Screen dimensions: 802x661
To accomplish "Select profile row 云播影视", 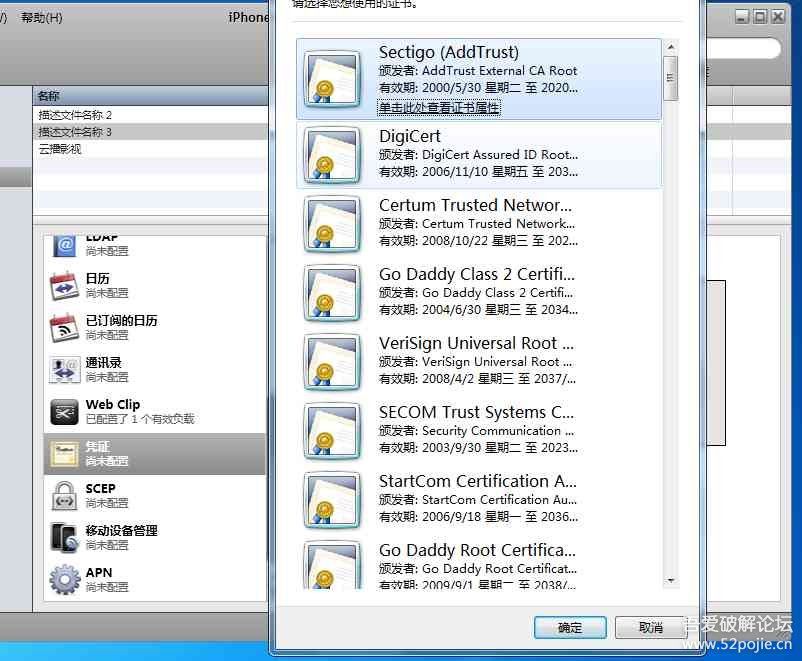I will click(150, 149).
